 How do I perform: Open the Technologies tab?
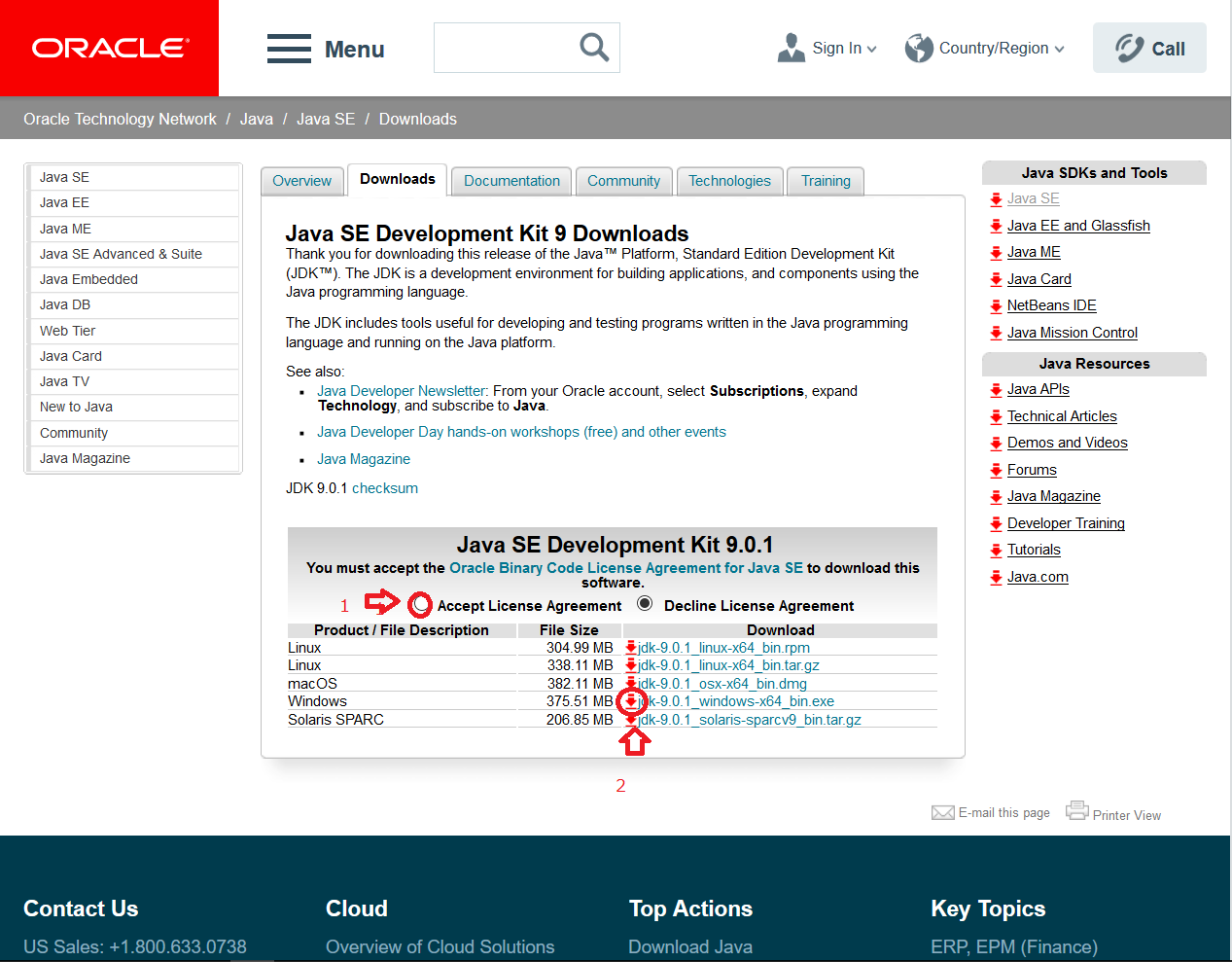click(729, 181)
